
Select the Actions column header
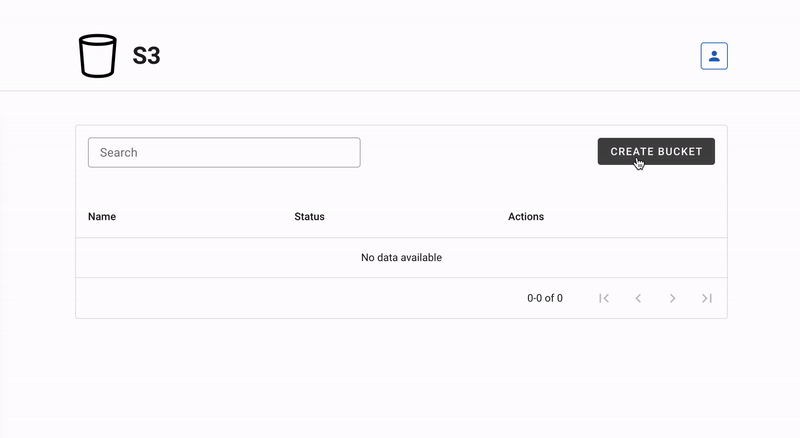526,216
